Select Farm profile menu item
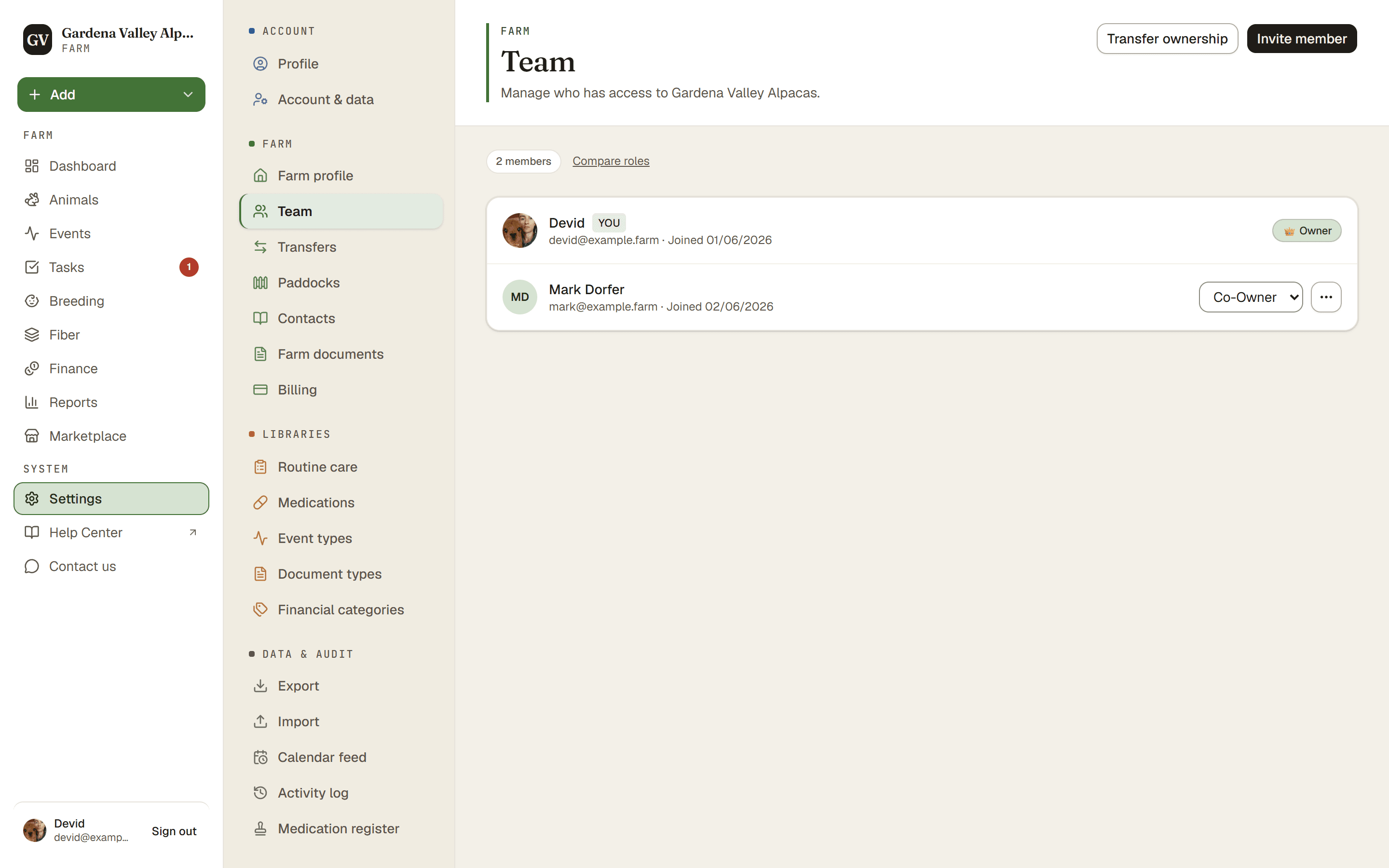 [341, 176]
